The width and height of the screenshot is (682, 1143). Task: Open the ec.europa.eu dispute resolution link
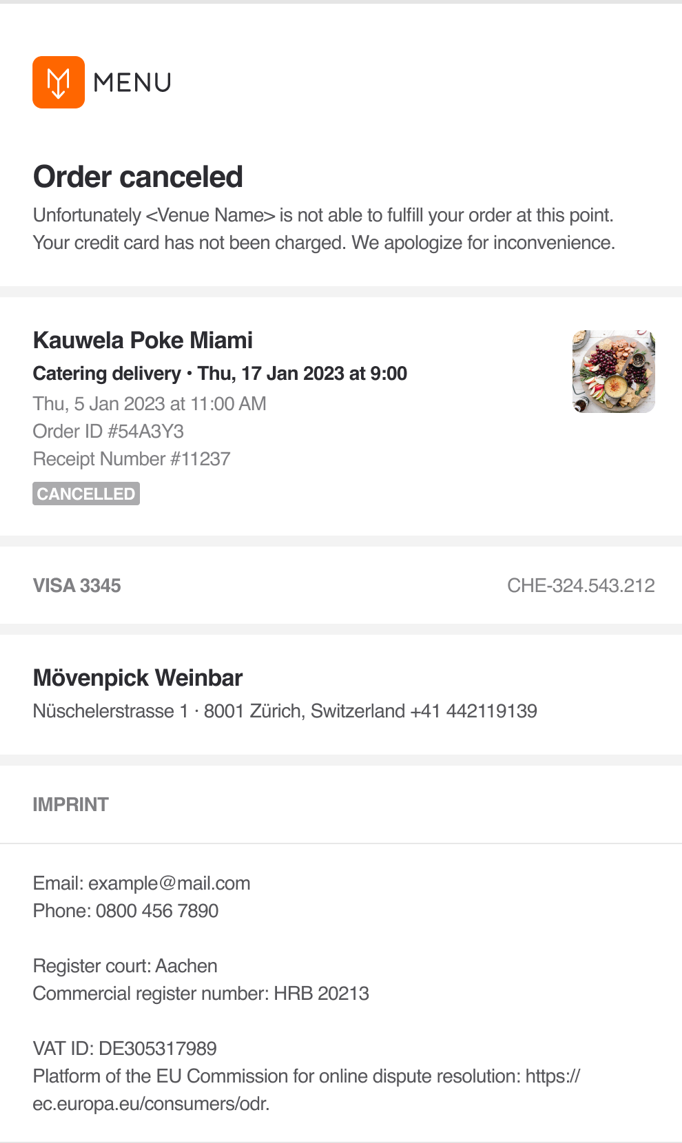tap(152, 1105)
